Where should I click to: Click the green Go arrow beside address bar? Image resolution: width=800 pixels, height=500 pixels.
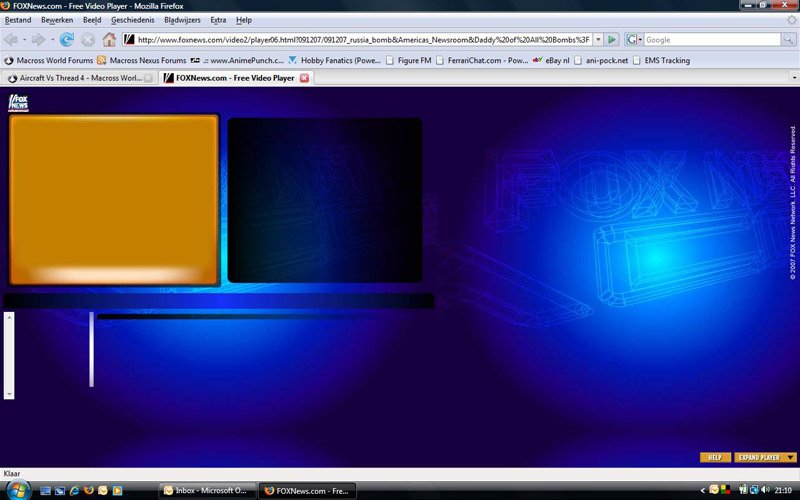(x=612, y=39)
